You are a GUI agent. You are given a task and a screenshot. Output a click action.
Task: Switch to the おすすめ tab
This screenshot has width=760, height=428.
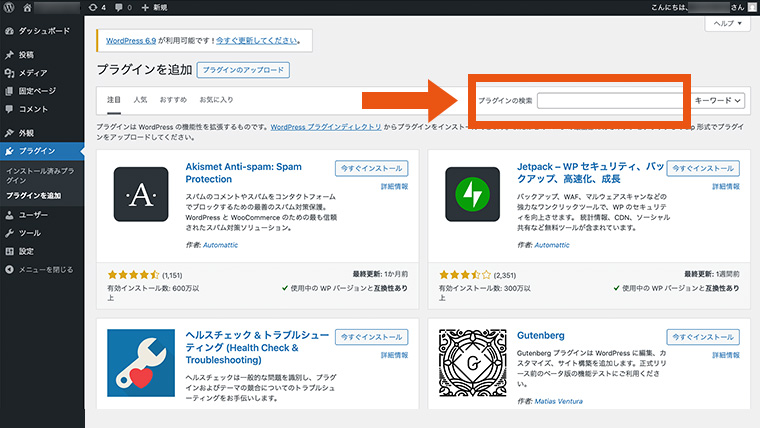[x=172, y=100]
